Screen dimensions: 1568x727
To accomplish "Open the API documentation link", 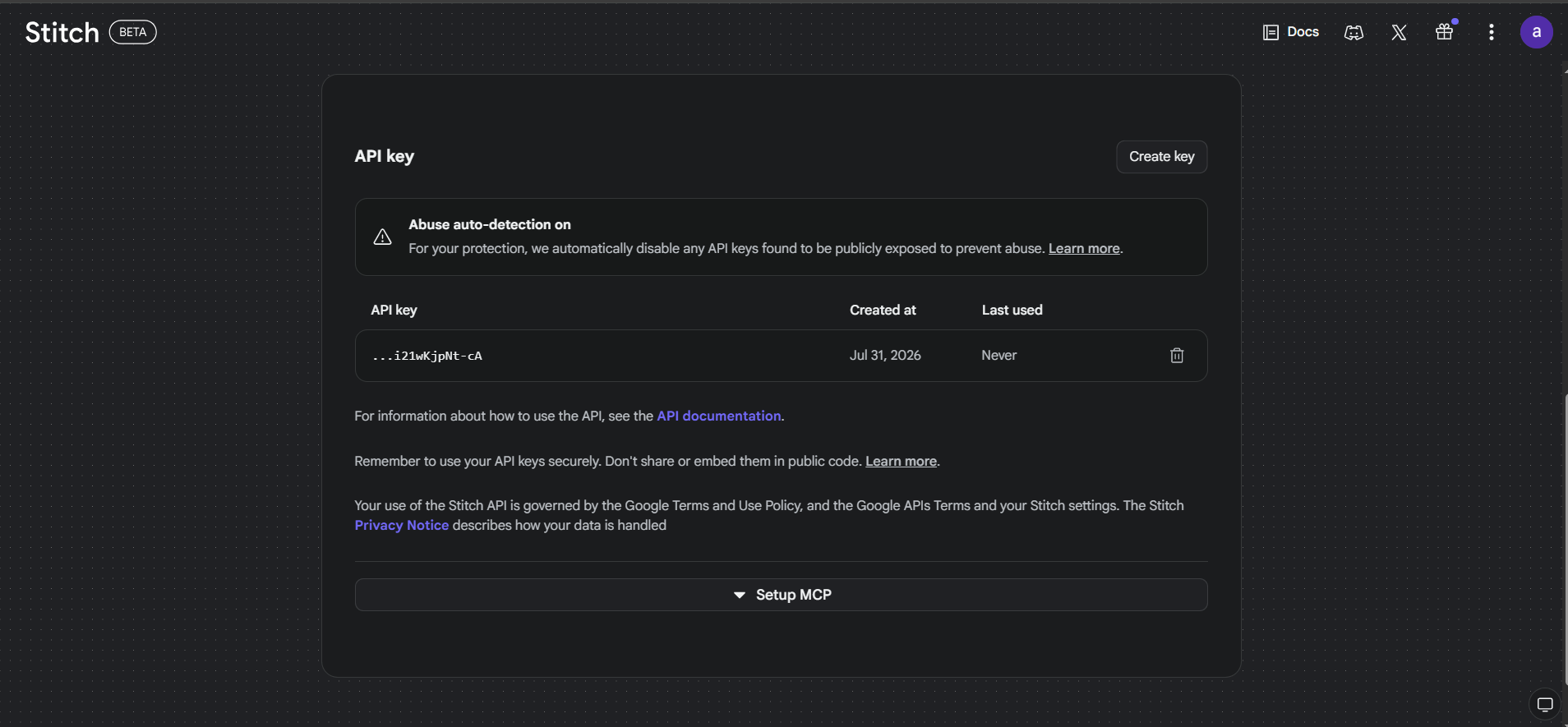I will coord(719,416).
